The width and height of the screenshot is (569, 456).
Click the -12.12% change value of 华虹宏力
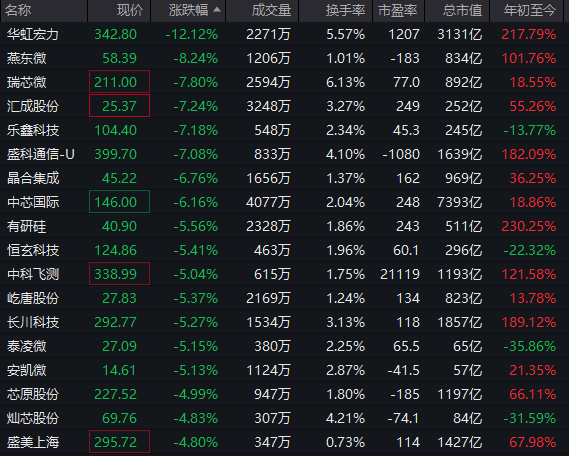192,34
